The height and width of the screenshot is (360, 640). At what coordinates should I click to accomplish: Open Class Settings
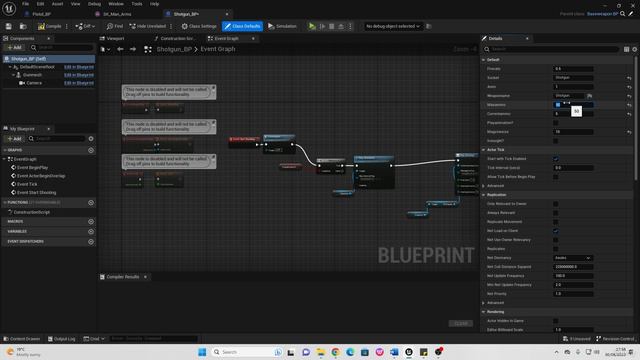[x=199, y=26]
